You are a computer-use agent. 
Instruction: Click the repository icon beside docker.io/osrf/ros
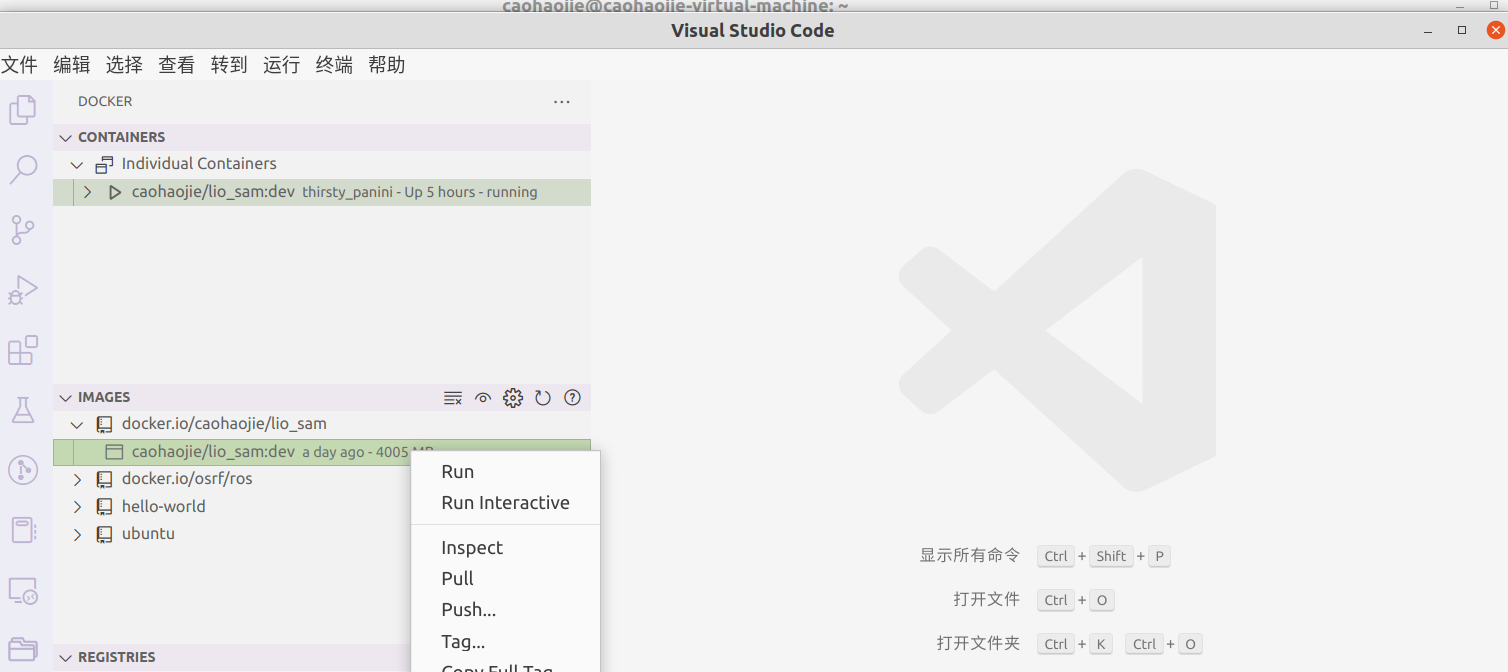[104, 479]
